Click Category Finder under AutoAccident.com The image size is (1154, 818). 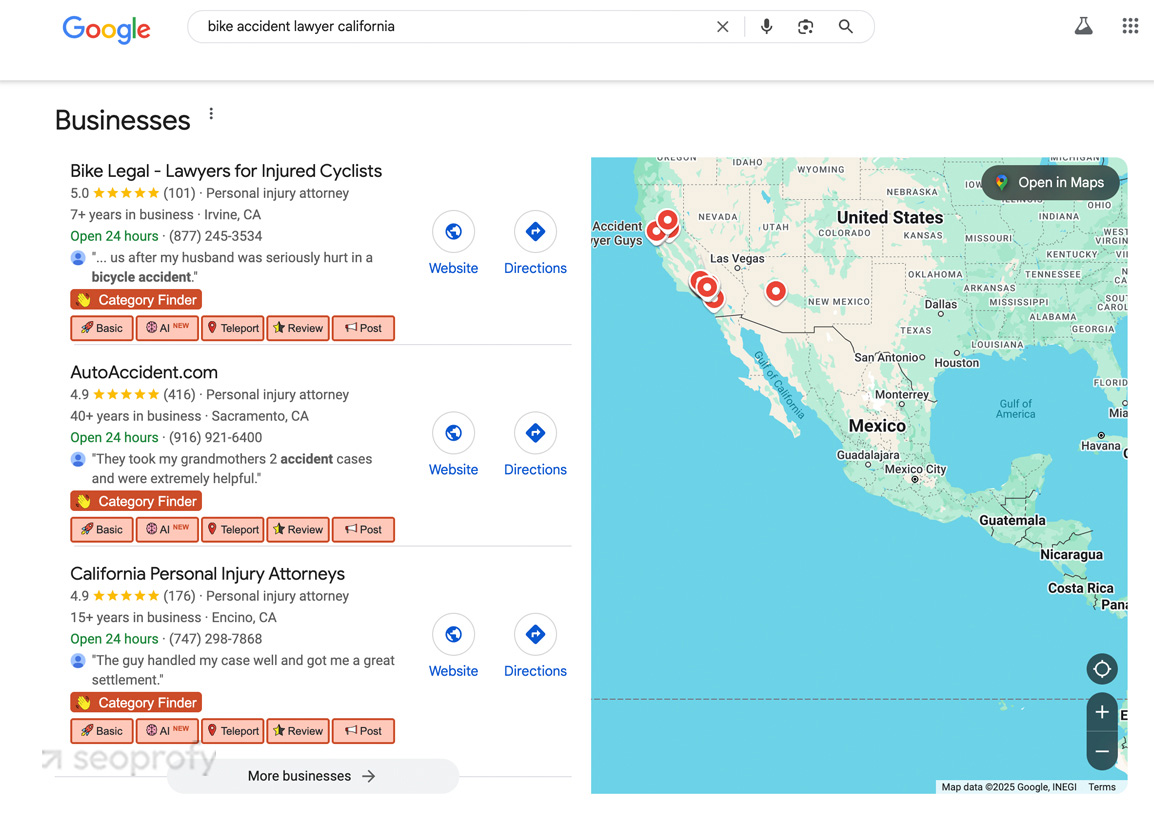pos(136,501)
